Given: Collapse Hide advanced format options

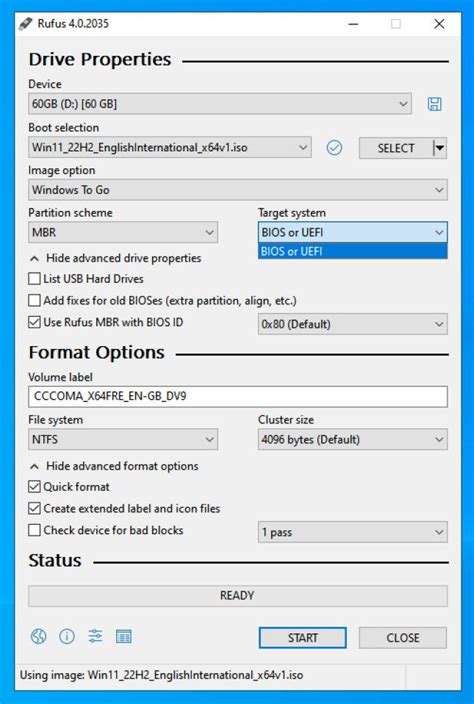Looking at the screenshot, I should [114, 466].
